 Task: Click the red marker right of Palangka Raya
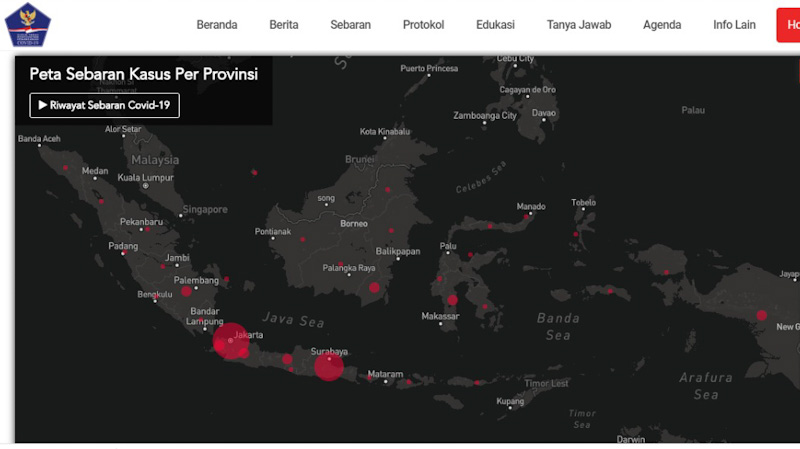(x=375, y=288)
